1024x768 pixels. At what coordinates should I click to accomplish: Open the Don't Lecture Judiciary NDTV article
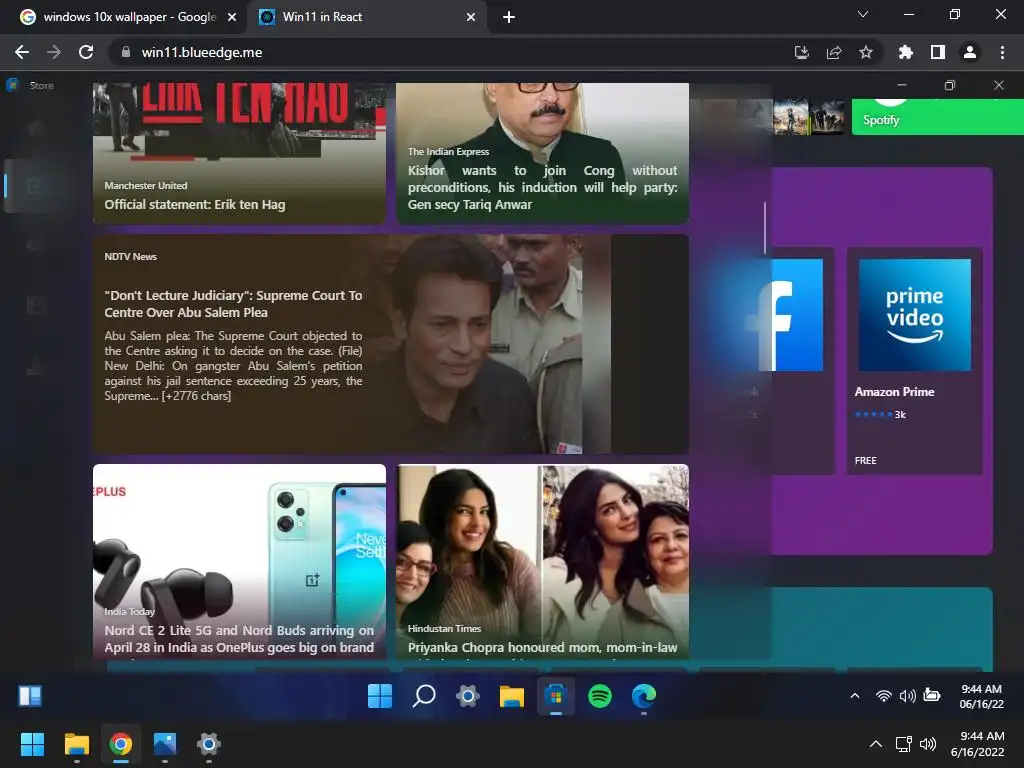point(391,344)
